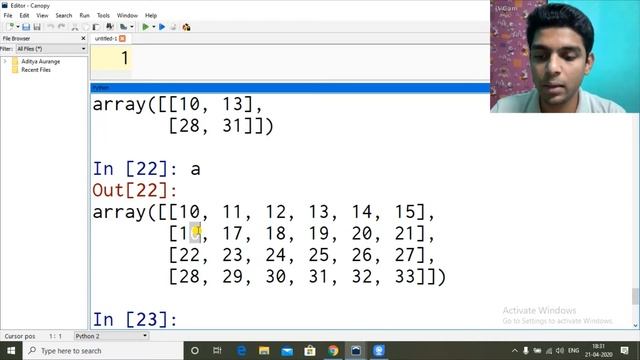
Task: Click the Python console title bar
Action: coord(290,88)
